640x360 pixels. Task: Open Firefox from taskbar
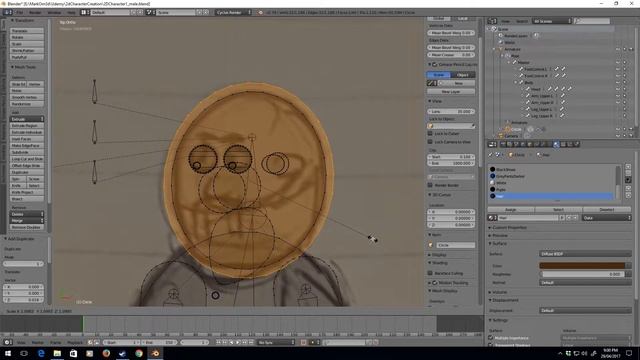click(106, 353)
